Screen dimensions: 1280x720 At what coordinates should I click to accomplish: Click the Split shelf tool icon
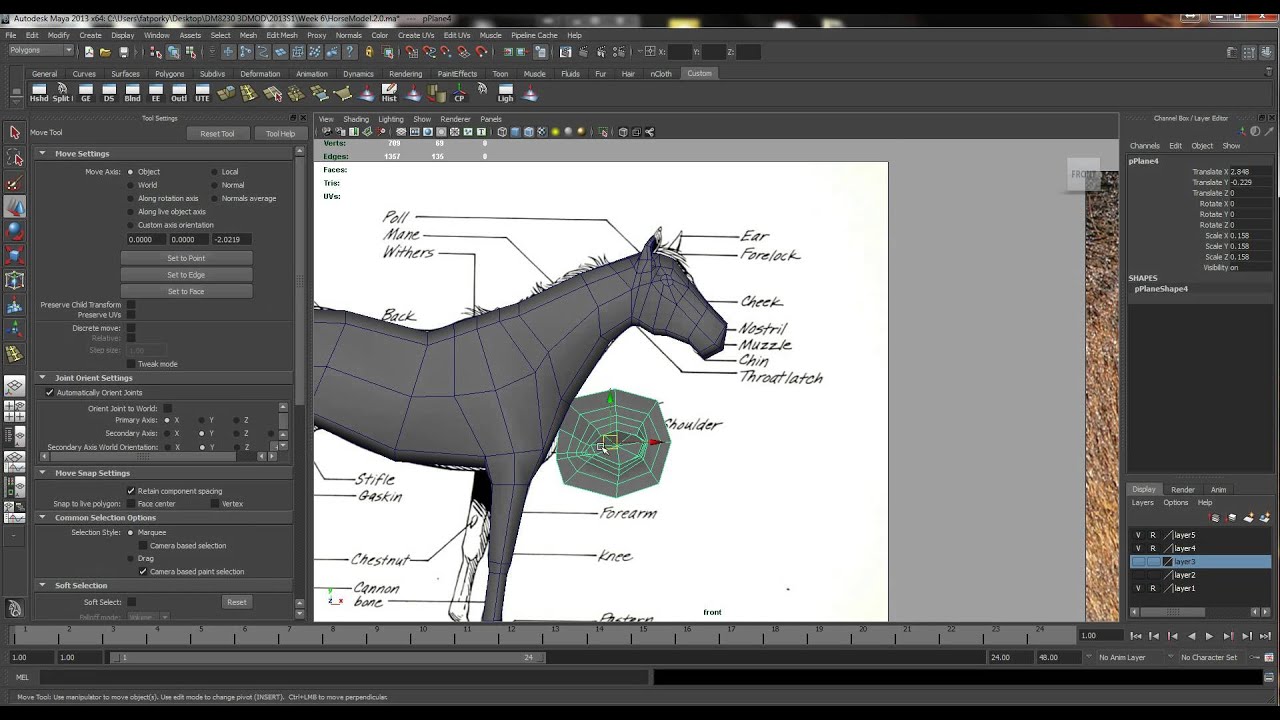(62, 93)
